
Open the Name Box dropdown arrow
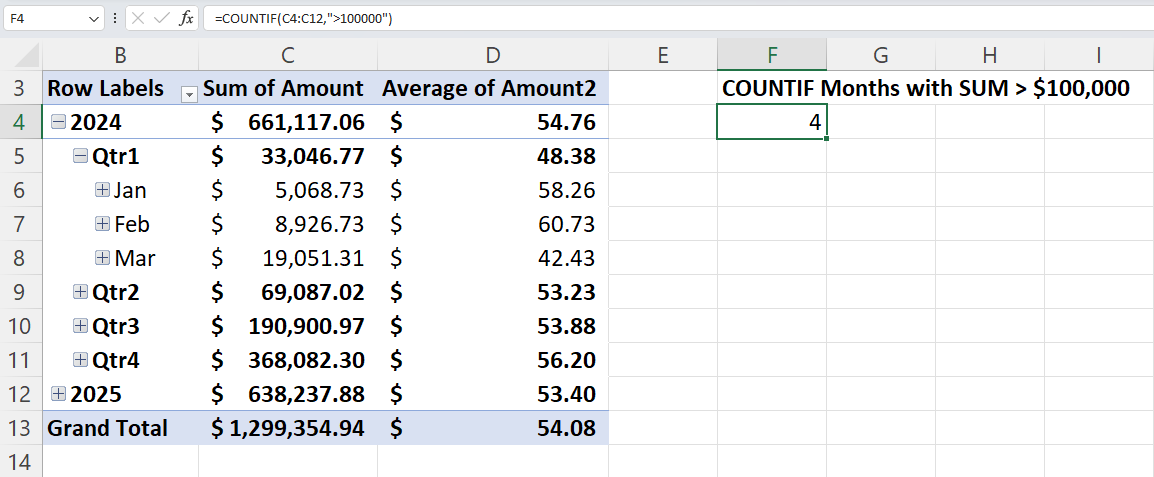(94, 19)
